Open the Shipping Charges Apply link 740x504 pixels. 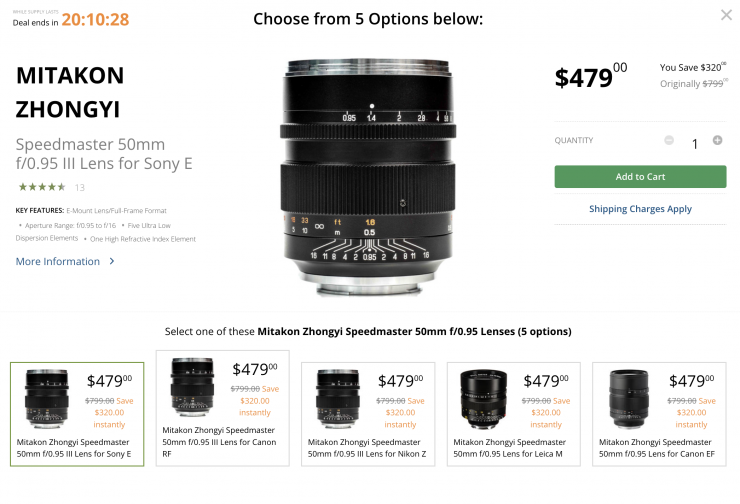click(640, 209)
